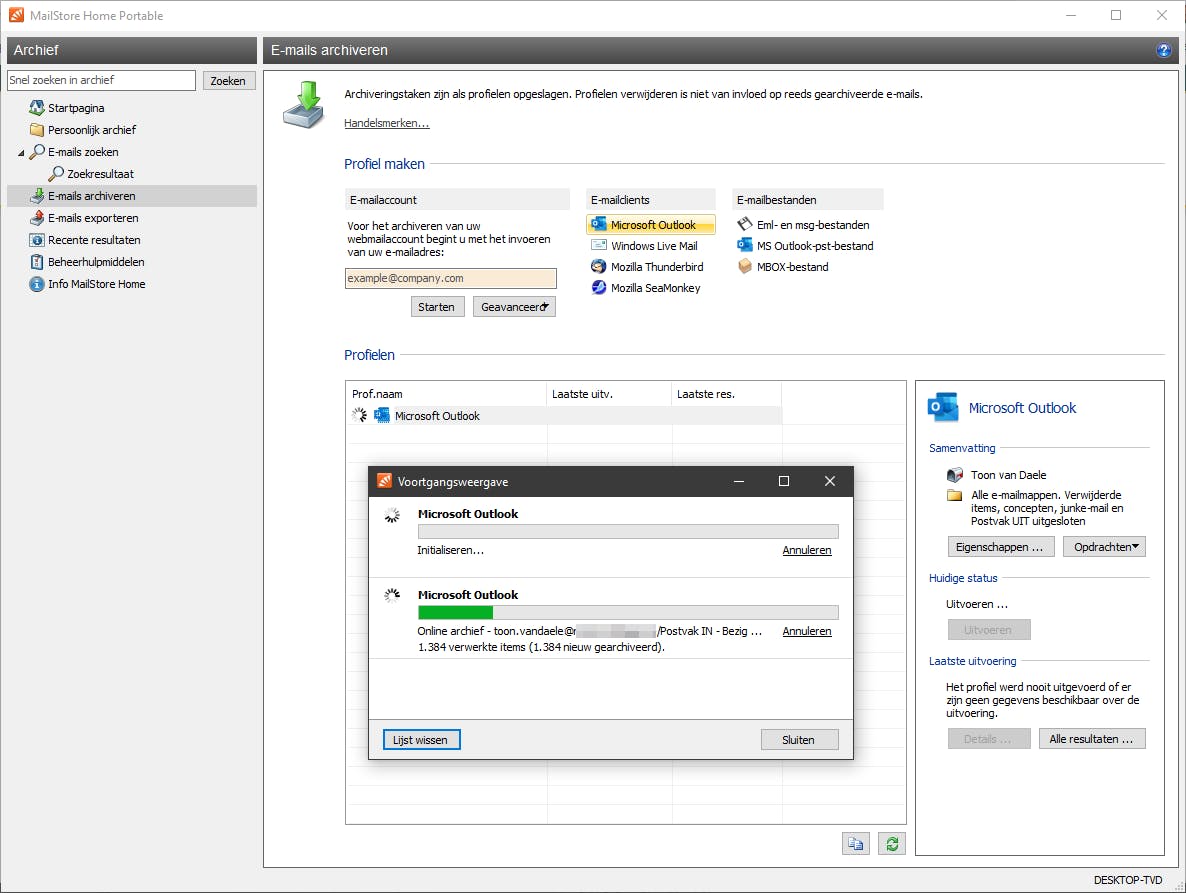Select Microsoft Outlook profile row text
This screenshot has width=1186, height=893.
point(437,416)
